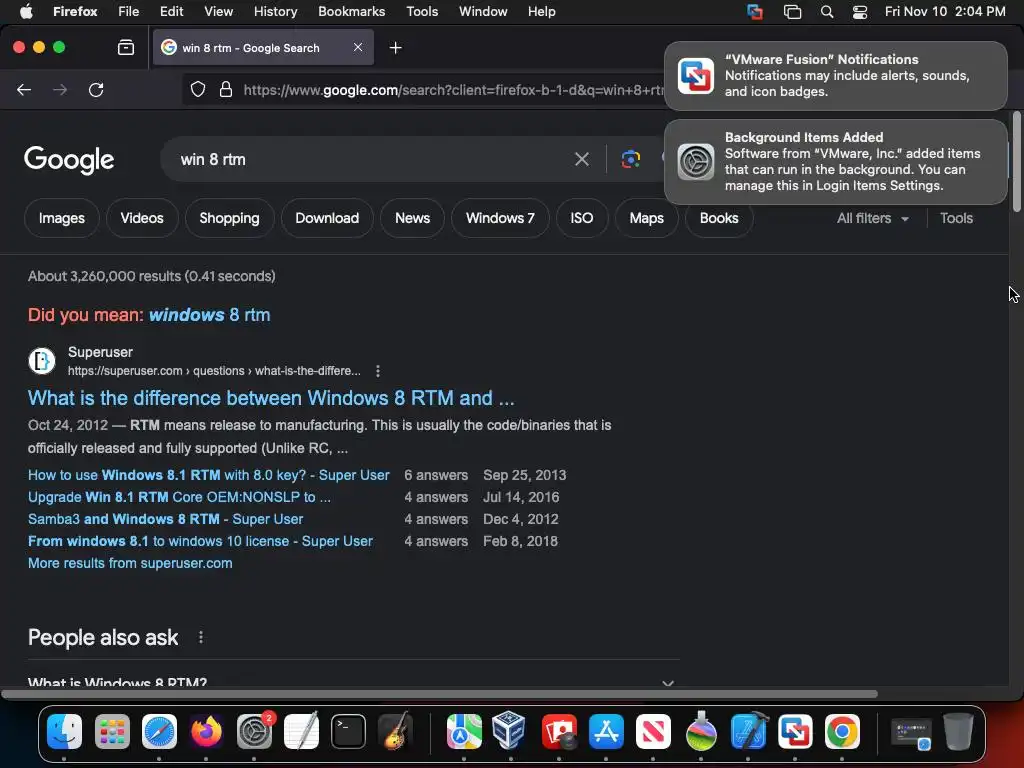Open Stage Manager menu bar icon
This screenshot has width=1024, height=768.
pyautogui.click(x=792, y=12)
